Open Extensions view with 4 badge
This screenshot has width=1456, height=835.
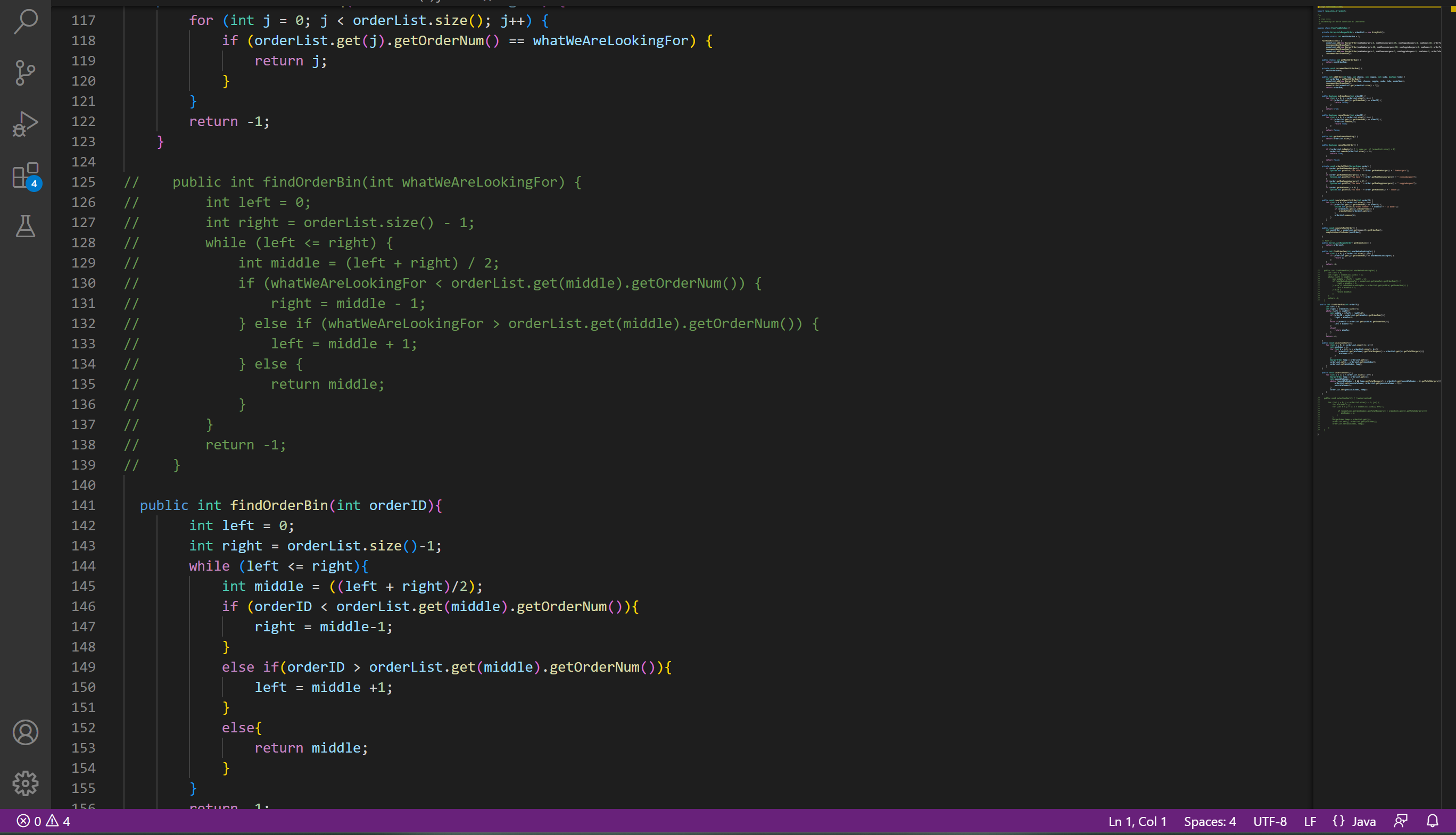click(25, 176)
